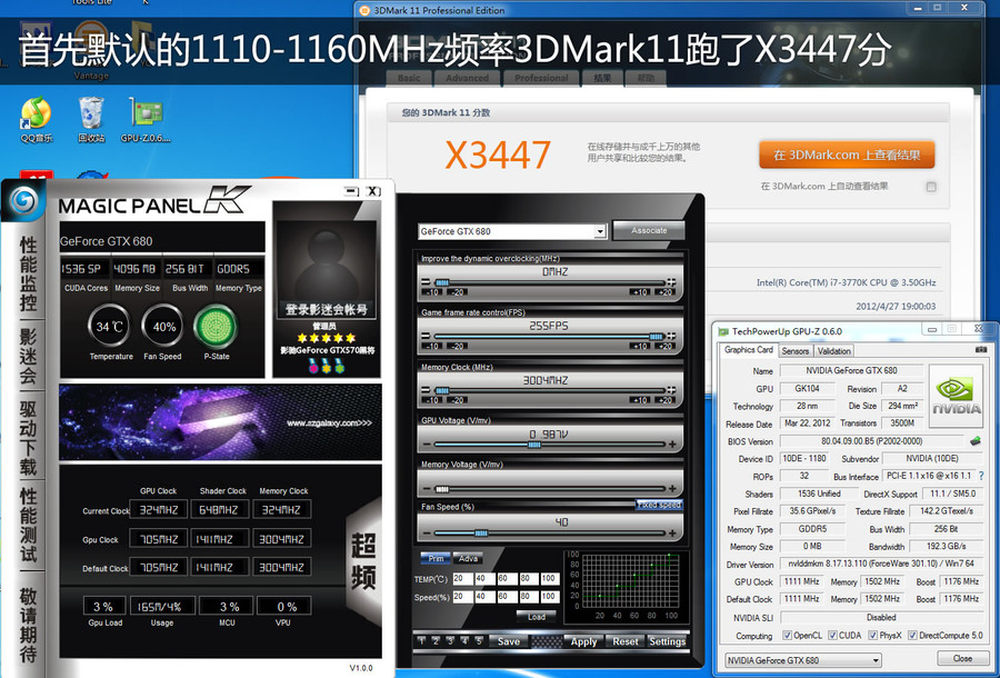The width and height of the screenshot is (1000, 678).
Task: Click -10 under Game frame rate control
Action: click(x=431, y=346)
